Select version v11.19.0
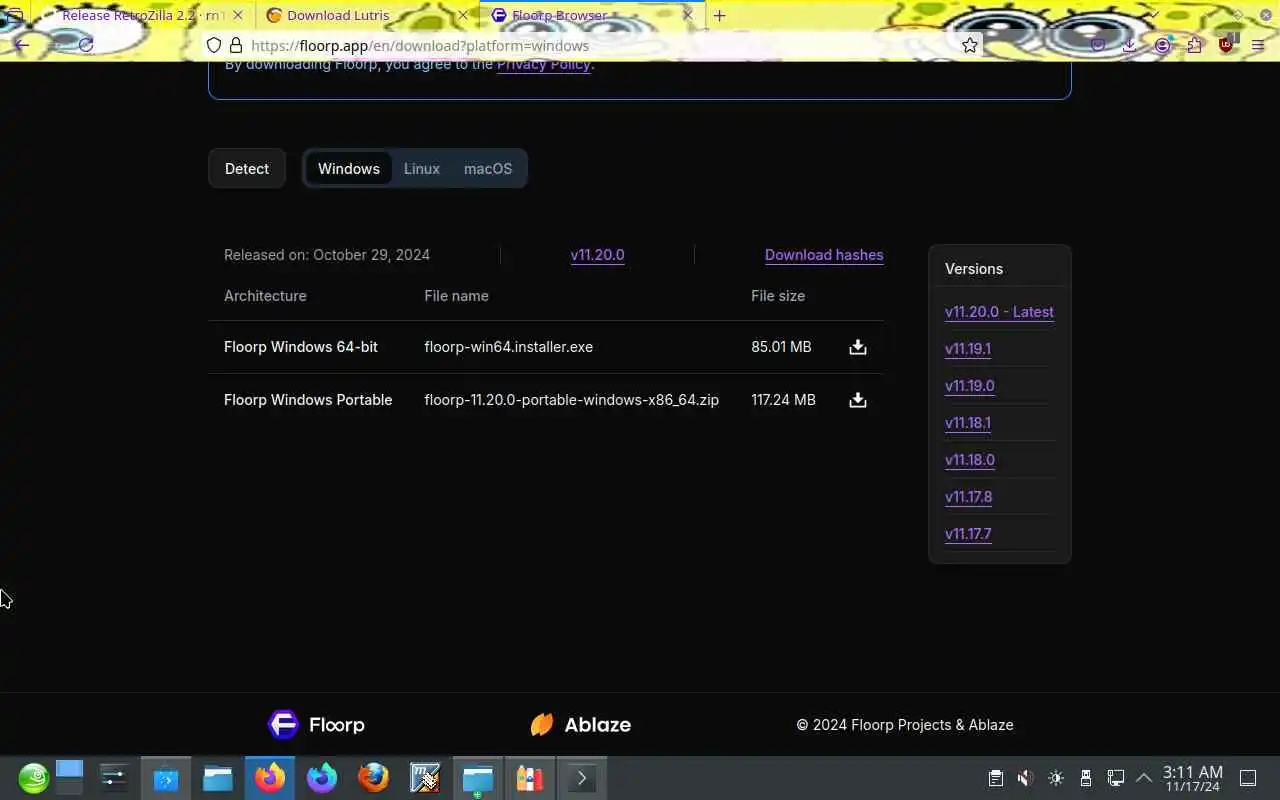1280x800 pixels. (x=969, y=386)
